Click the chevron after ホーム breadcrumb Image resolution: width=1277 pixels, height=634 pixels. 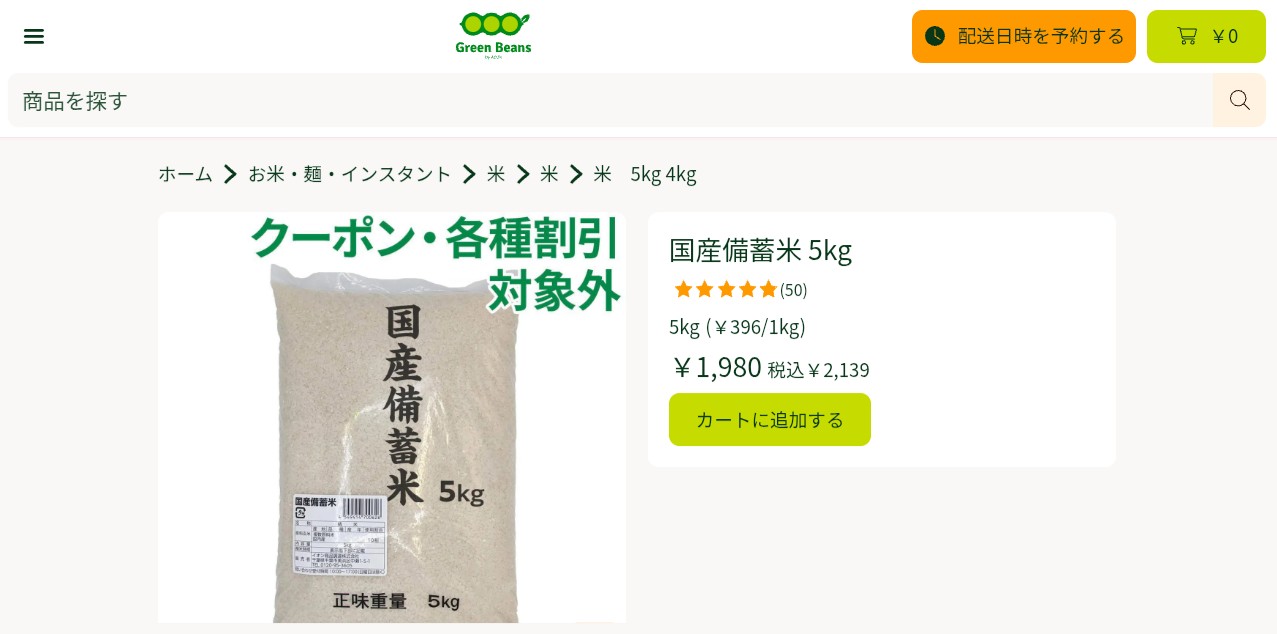(x=230, y=174)
